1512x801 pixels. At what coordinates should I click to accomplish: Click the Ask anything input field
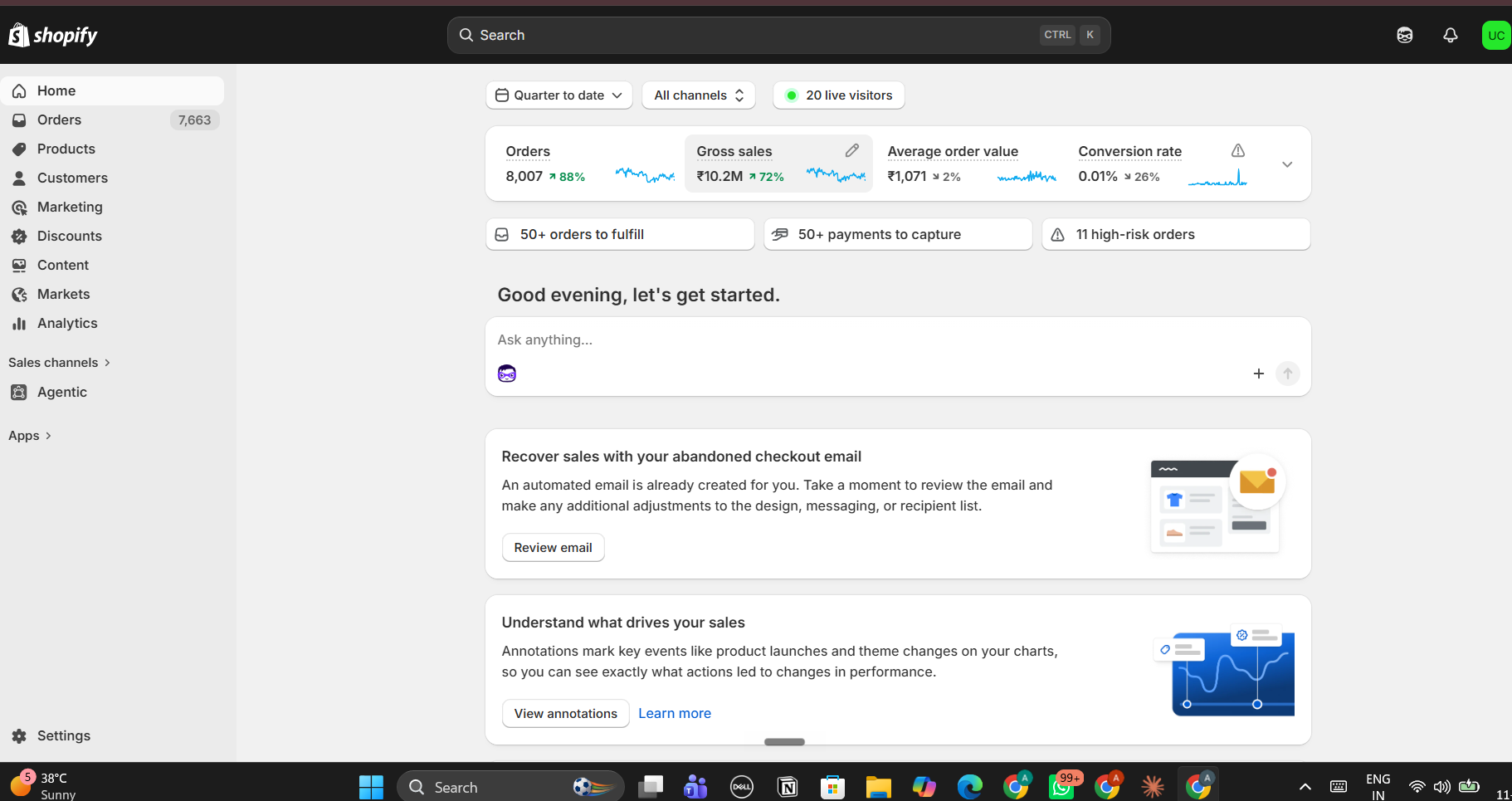coord(896,340)
